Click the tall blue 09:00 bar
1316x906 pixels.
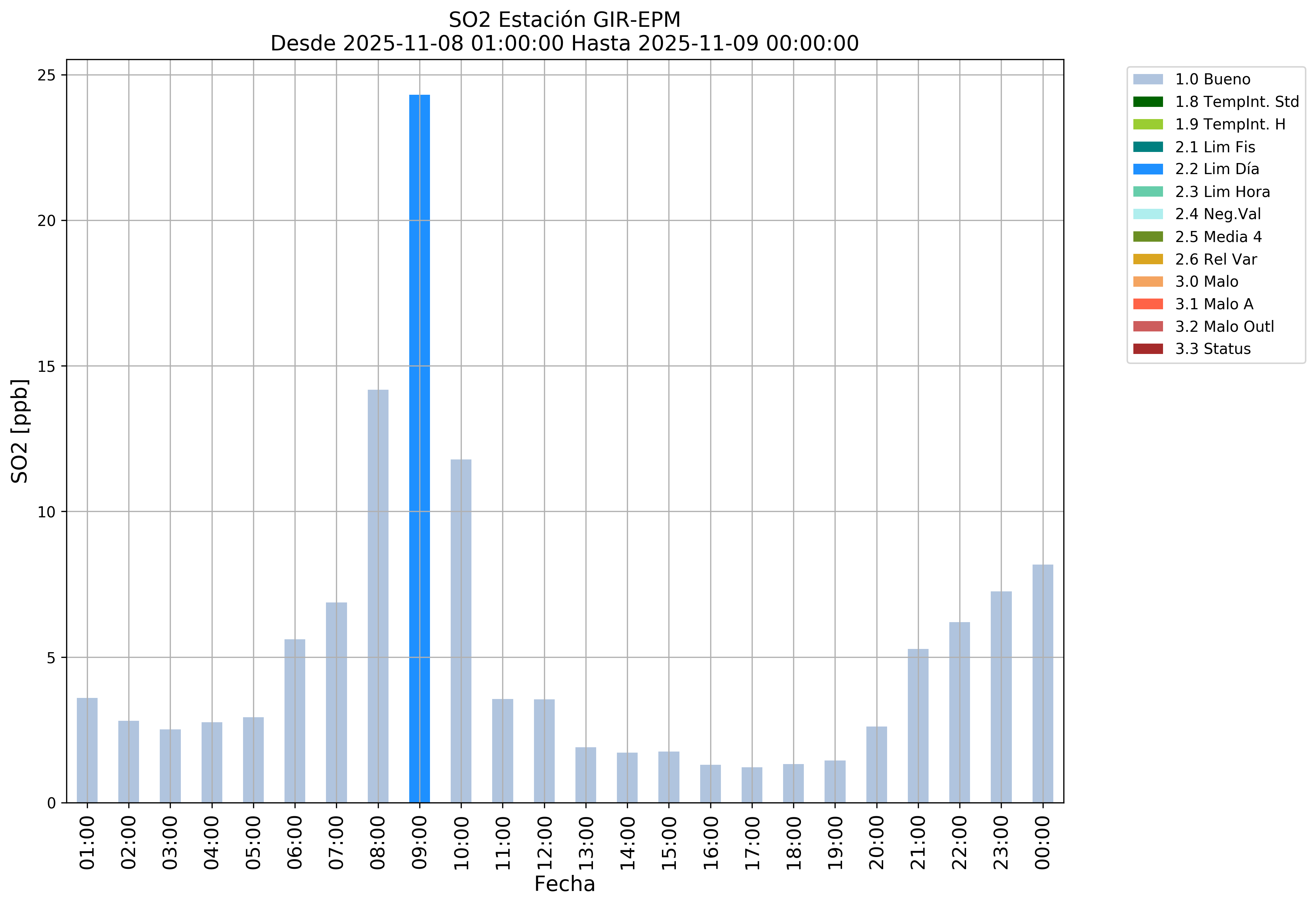click(419, 448)
